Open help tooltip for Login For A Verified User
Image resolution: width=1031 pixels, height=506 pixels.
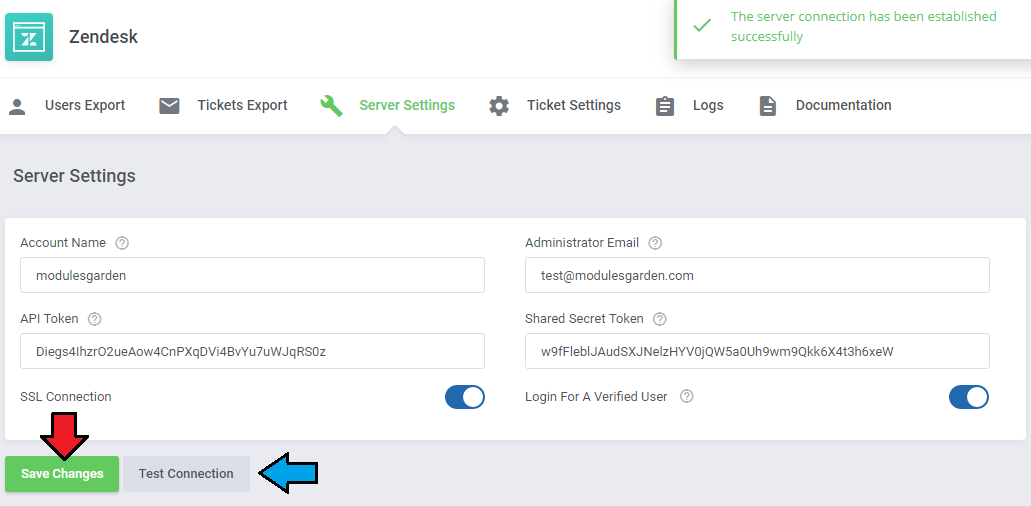[686, 396]
